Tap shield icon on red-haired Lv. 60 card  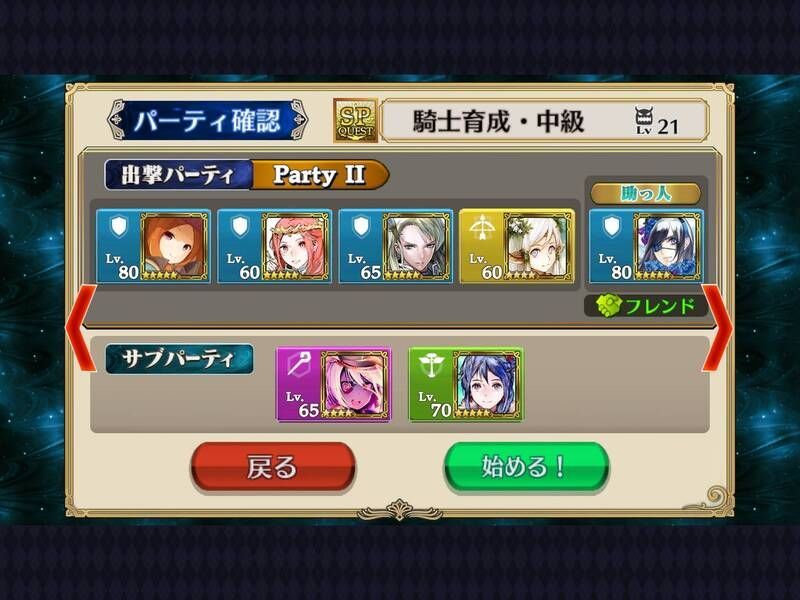pyautogui.click(x=239, y=227)
